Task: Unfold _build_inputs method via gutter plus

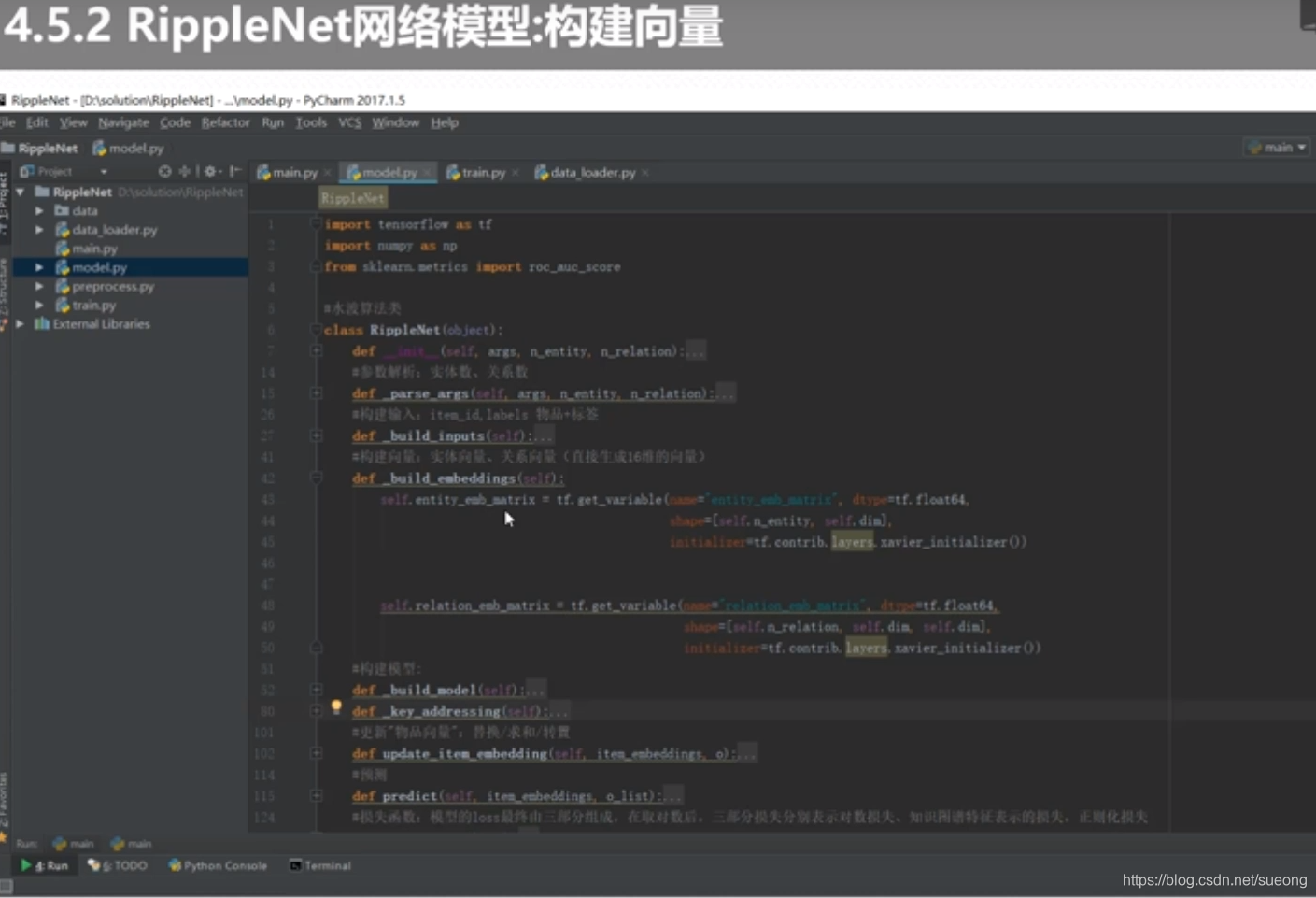Action: (317, 435)
